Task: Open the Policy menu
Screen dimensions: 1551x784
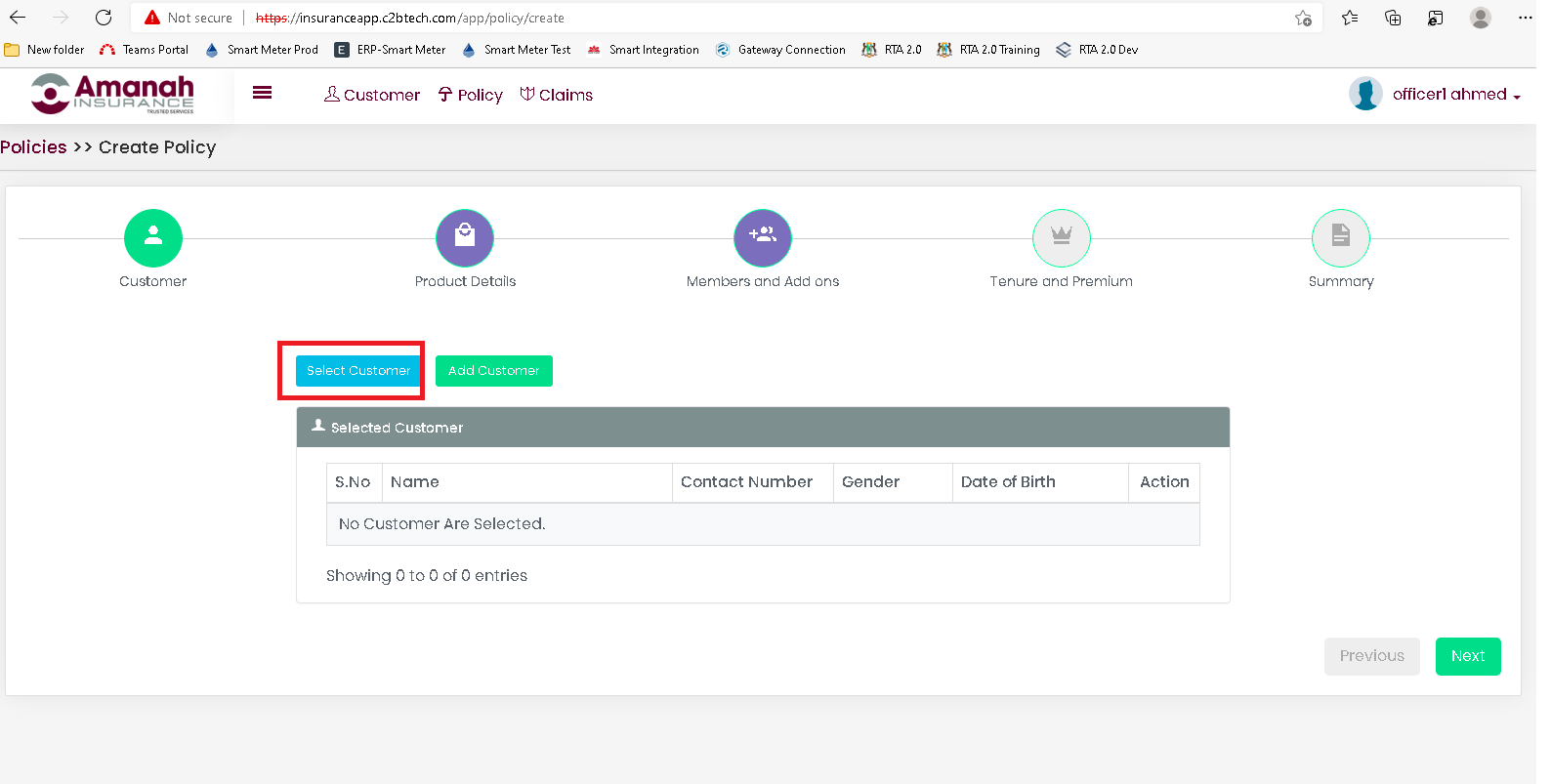Action: 471,95
